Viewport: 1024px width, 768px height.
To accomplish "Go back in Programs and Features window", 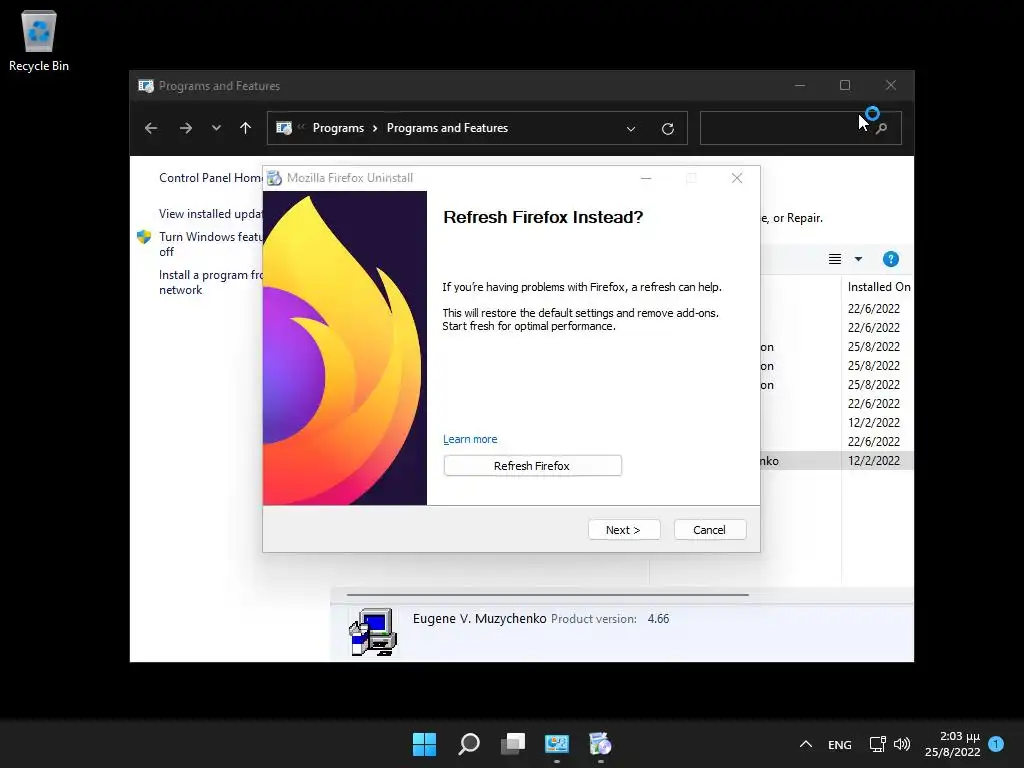I will click(151, 128).
